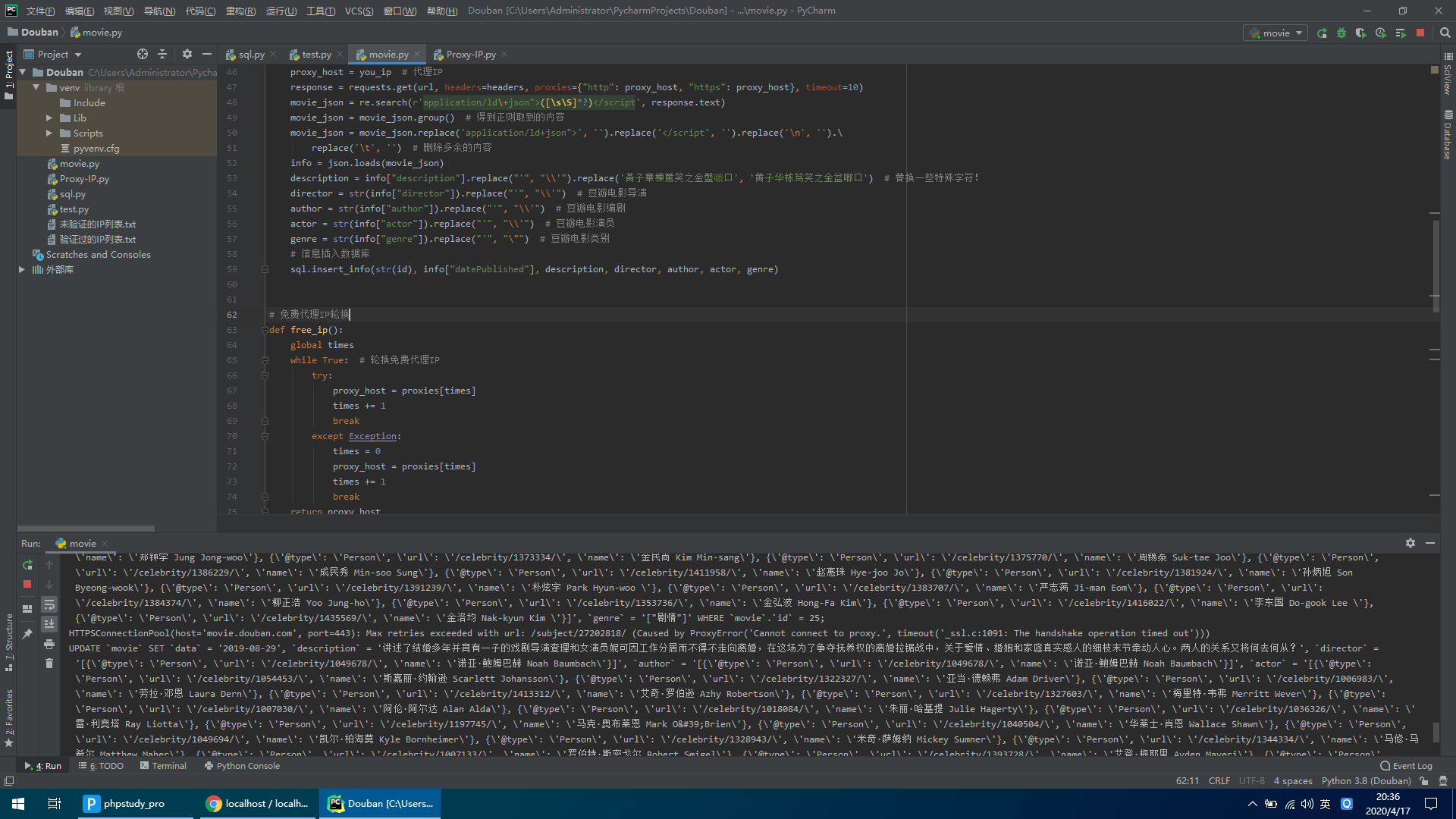Click the locate/scroll-from-source icon in Project panel
This screenshot has height=819, width=1456.
143,54
